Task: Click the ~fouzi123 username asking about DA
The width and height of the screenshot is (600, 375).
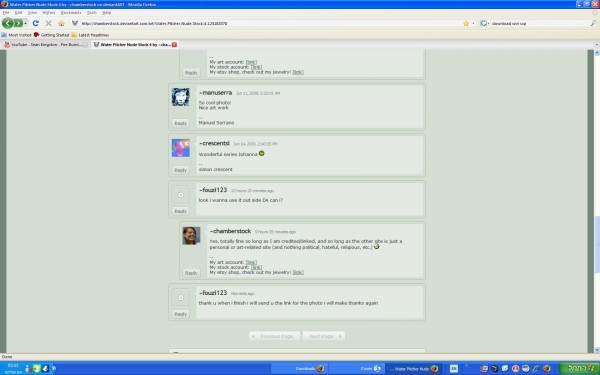Action: (x=213, y=190)
